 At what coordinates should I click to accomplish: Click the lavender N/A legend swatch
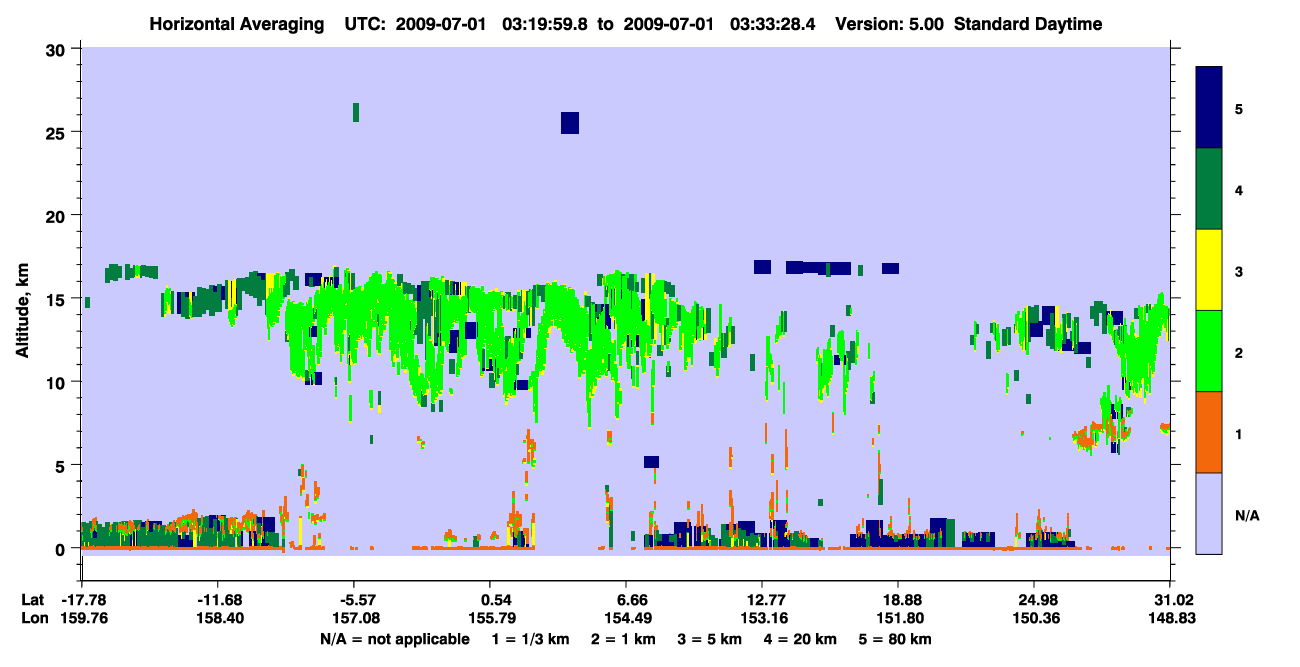[x=1209, y=513]
